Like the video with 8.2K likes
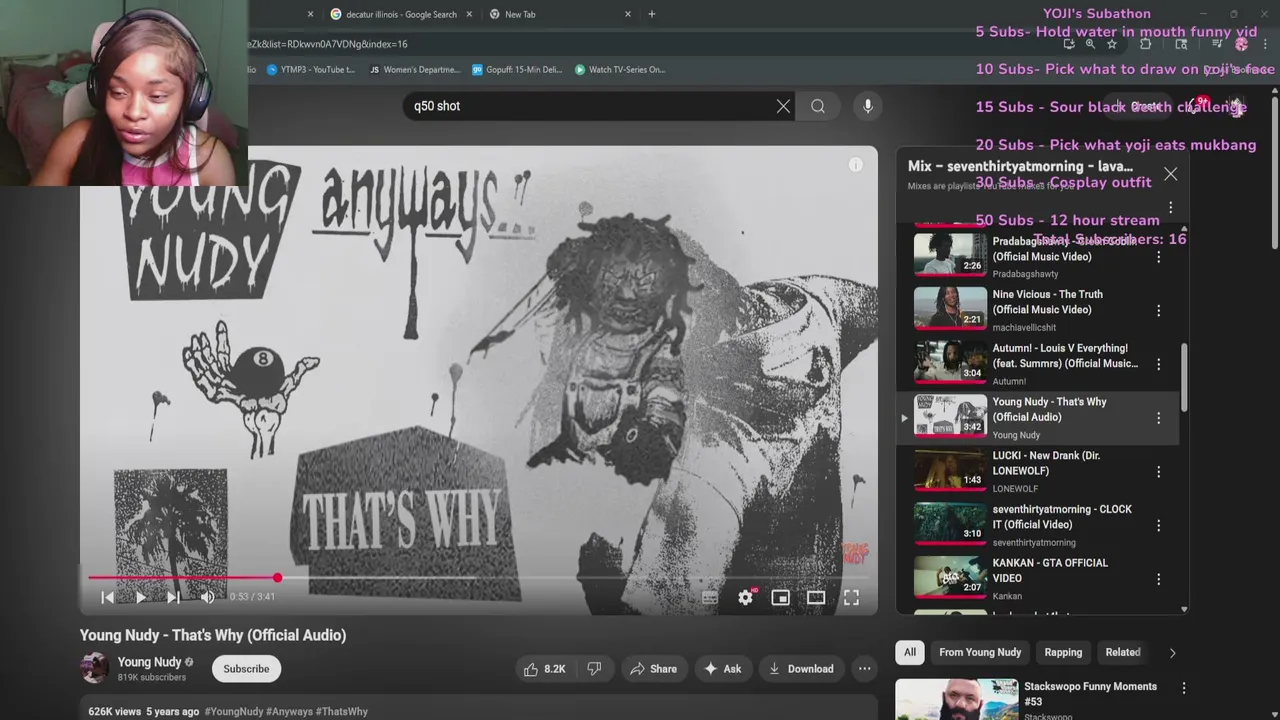1280x720 pixels. point(545,669)
